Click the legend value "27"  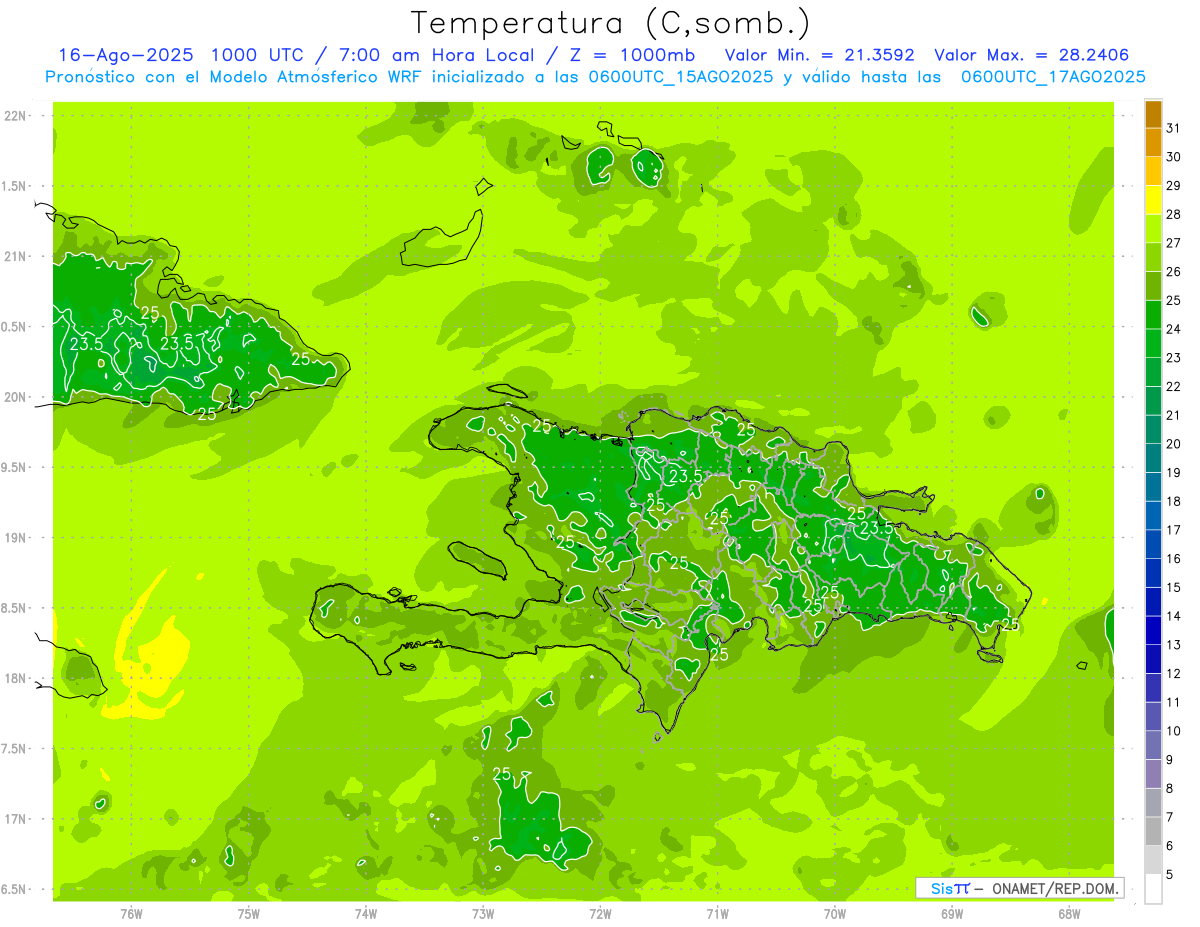pyautogui.click(x=1174, y=243)
